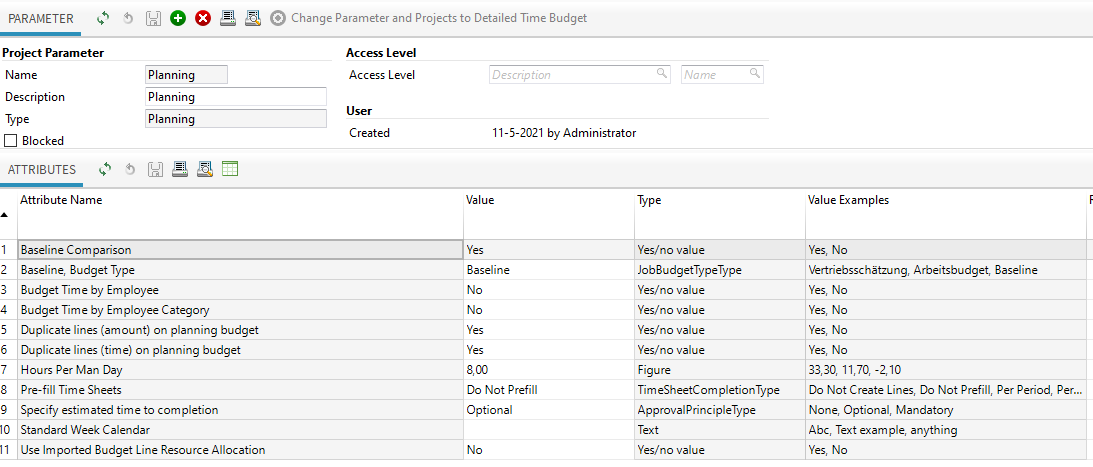1093x467 pixels.
Task: Select the Pre-fill Time Sheets value cell
Action: pyautogui.click(x=548, y=390)
